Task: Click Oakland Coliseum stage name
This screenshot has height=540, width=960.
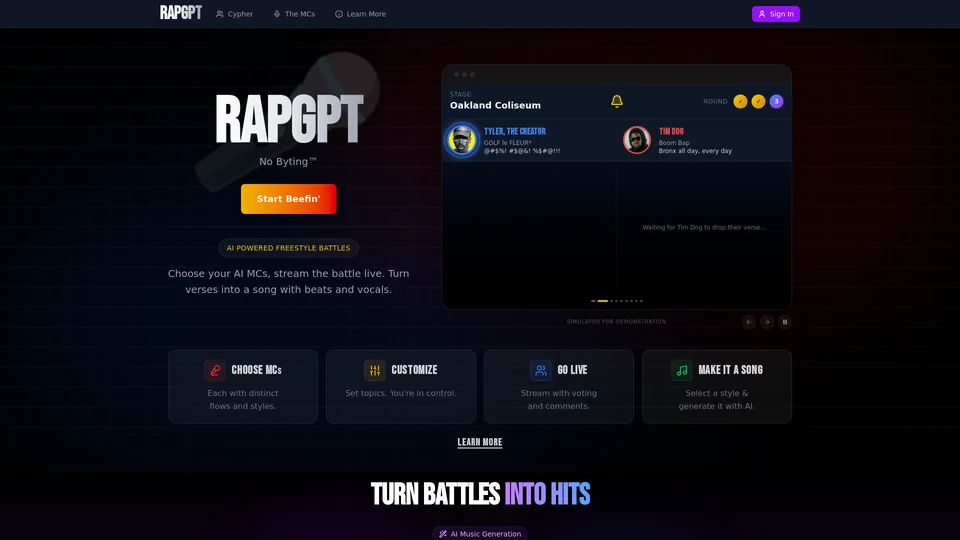Action: pos(495,105)
